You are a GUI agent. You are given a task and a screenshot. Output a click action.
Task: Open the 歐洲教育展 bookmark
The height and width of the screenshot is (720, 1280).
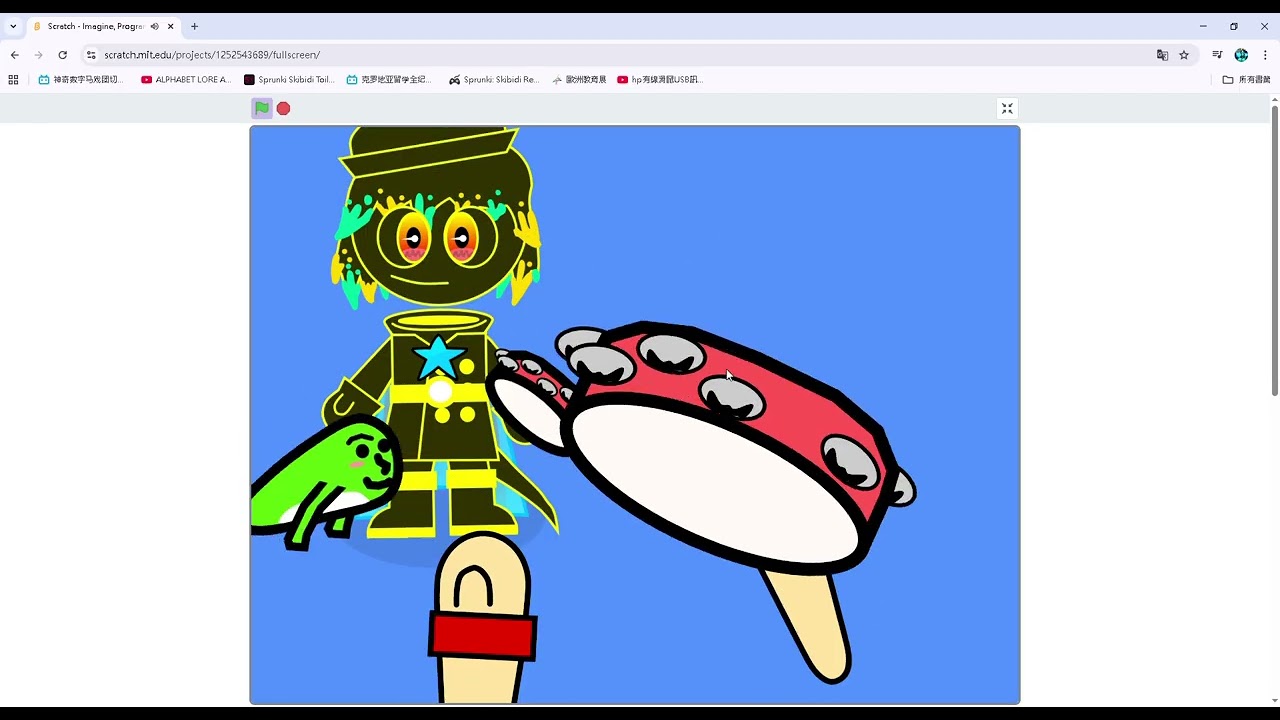tap(579, 79)
